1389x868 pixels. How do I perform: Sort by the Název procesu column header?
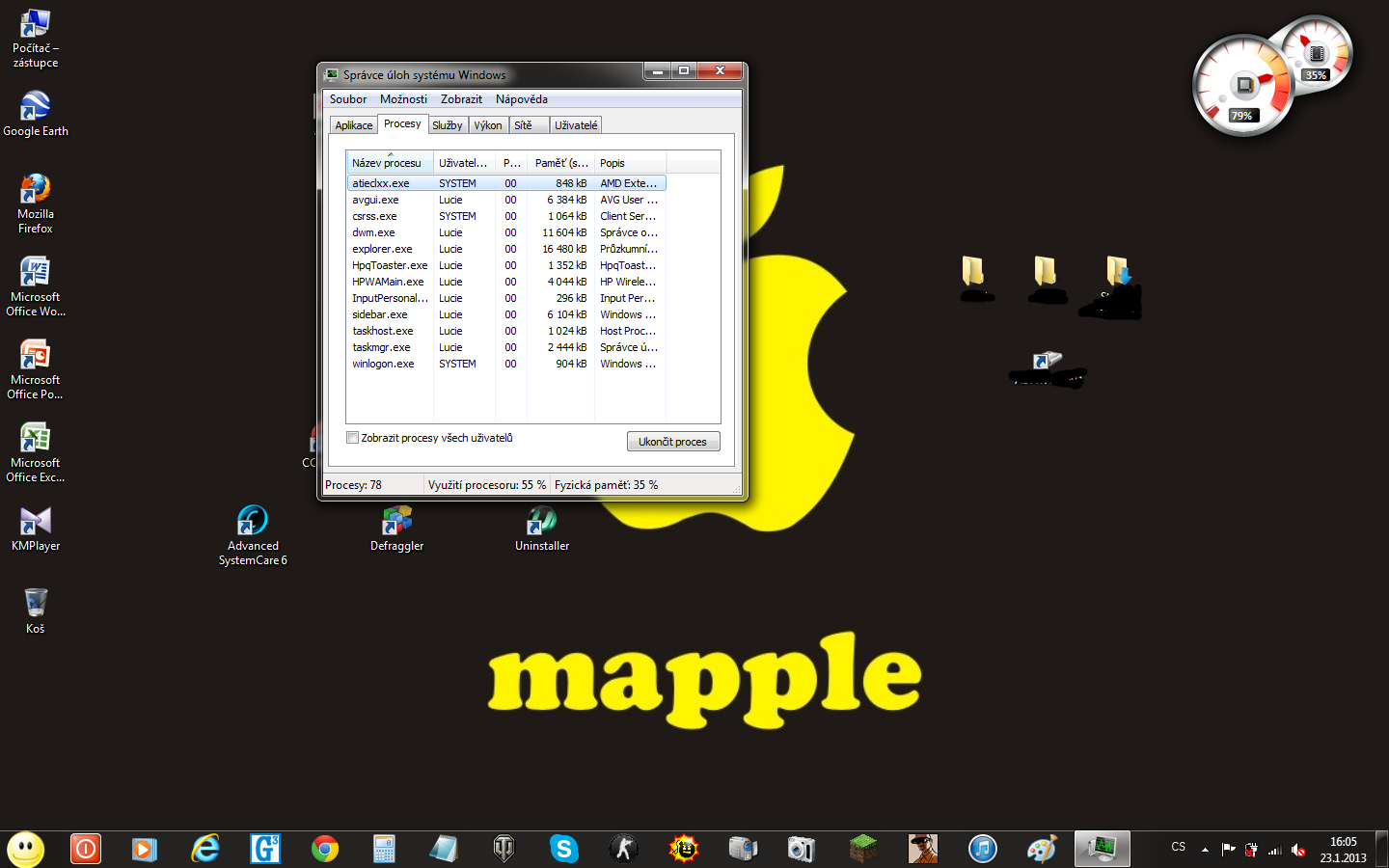click(x=390, y=163)
